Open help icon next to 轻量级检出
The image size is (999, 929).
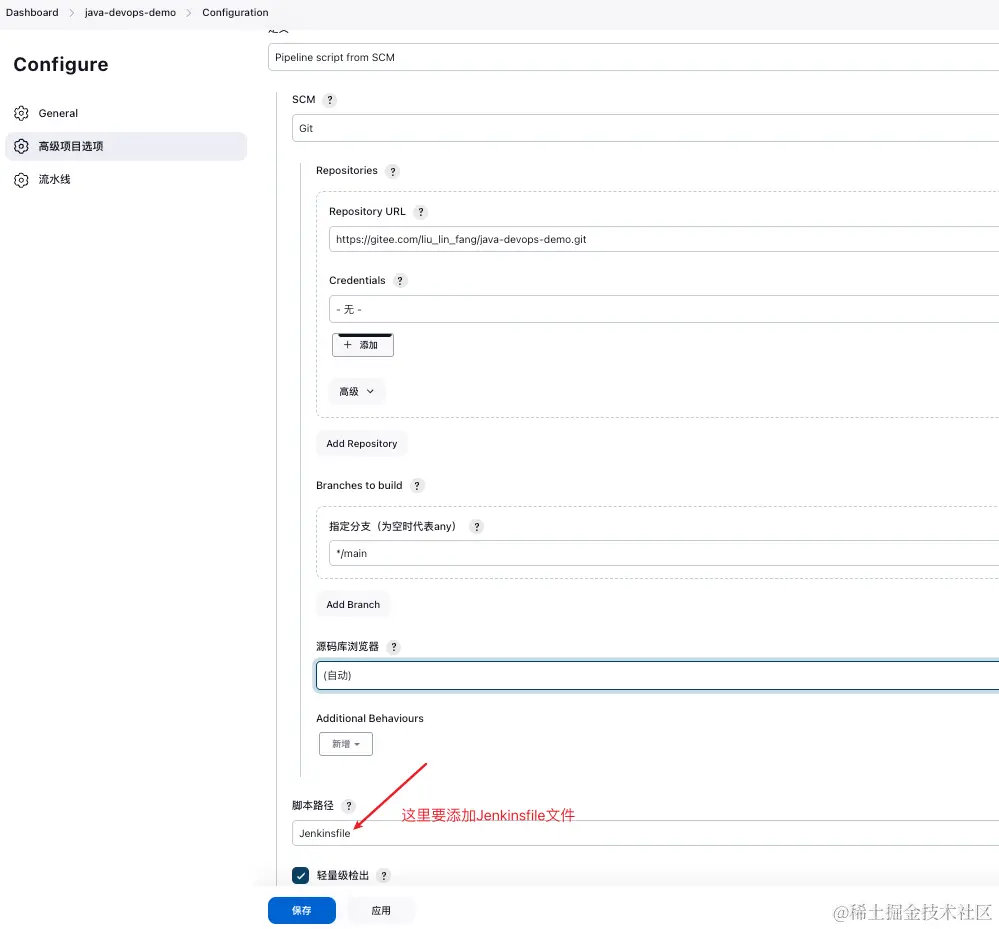384,876
